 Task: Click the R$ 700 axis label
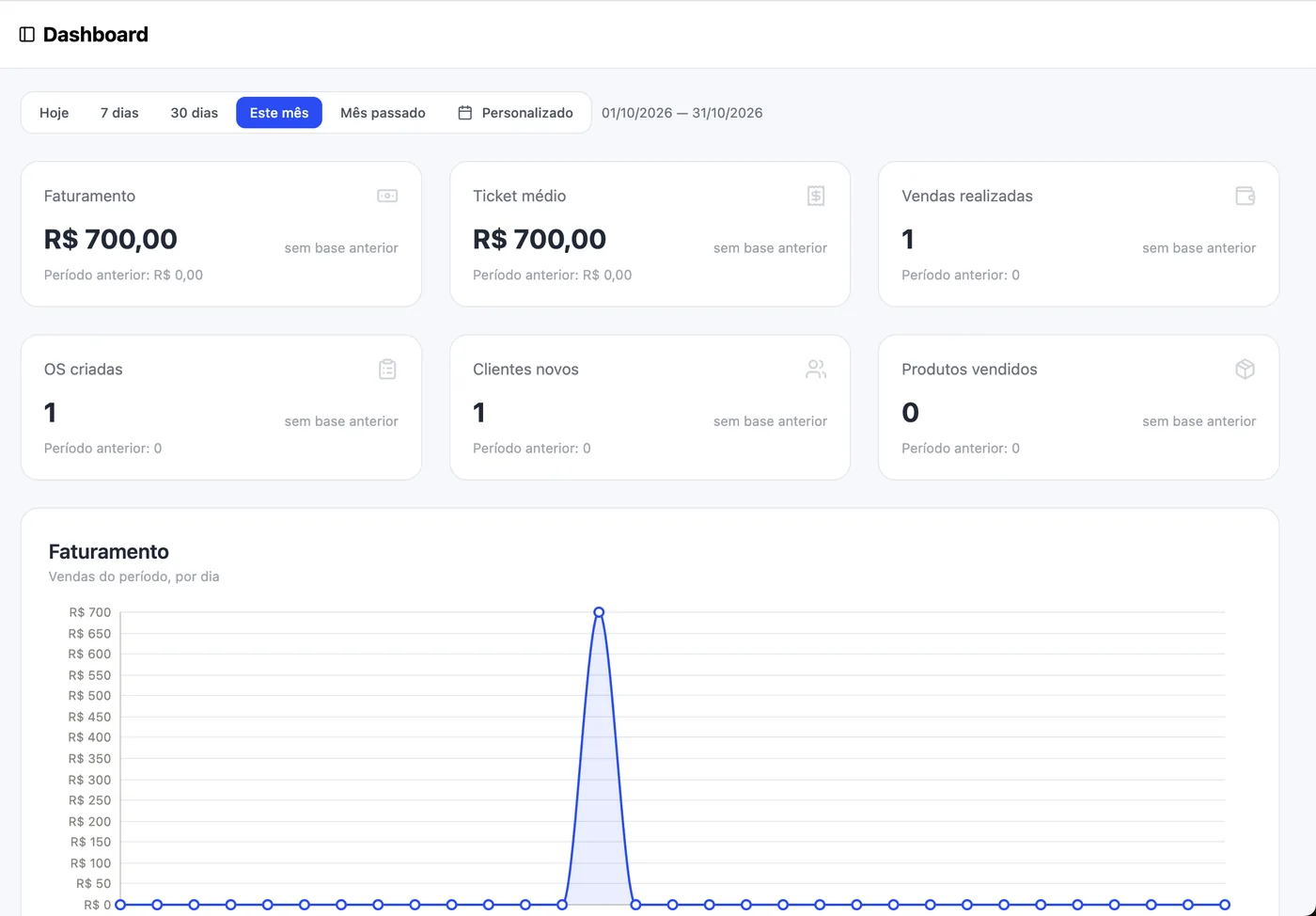click(x=89, y=612)
